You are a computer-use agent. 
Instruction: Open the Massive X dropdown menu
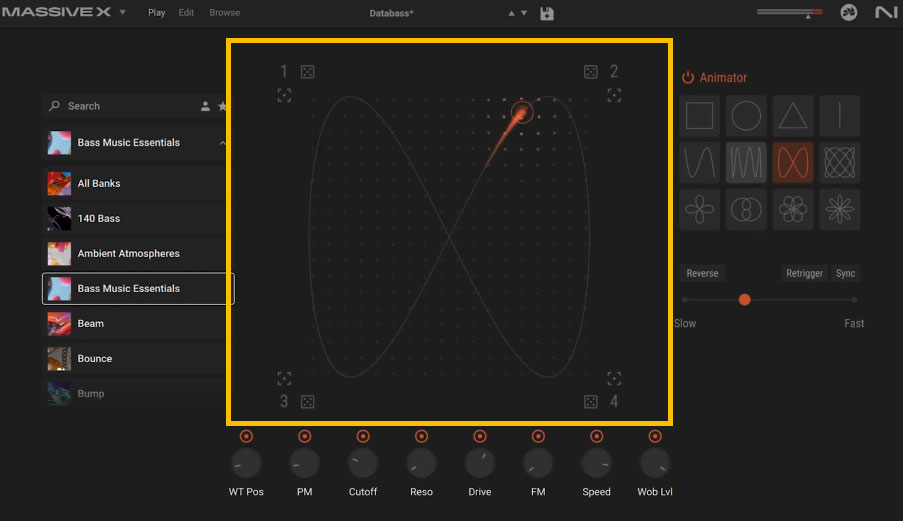pyautogui.click(x=122, y=12)
